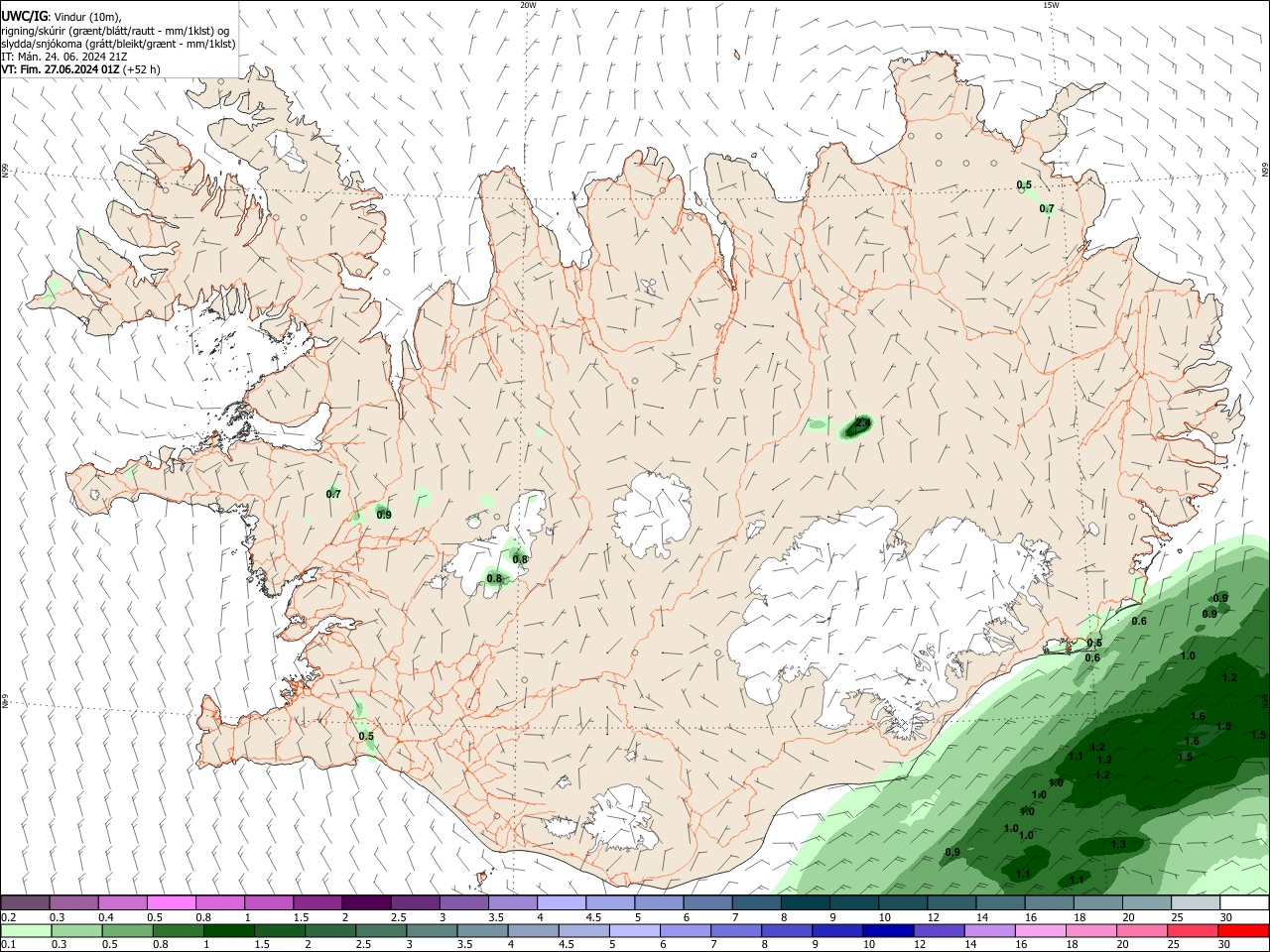Screen dimensions: 1270x952
Task: Click the bright red swatch labeled 30
Action: pos(1245,931)
